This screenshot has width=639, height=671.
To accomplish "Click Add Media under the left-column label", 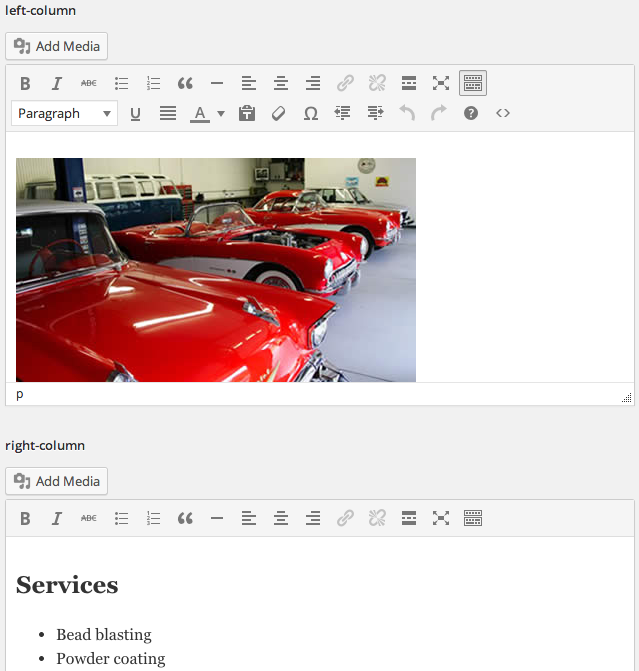I will click(57, 46).
